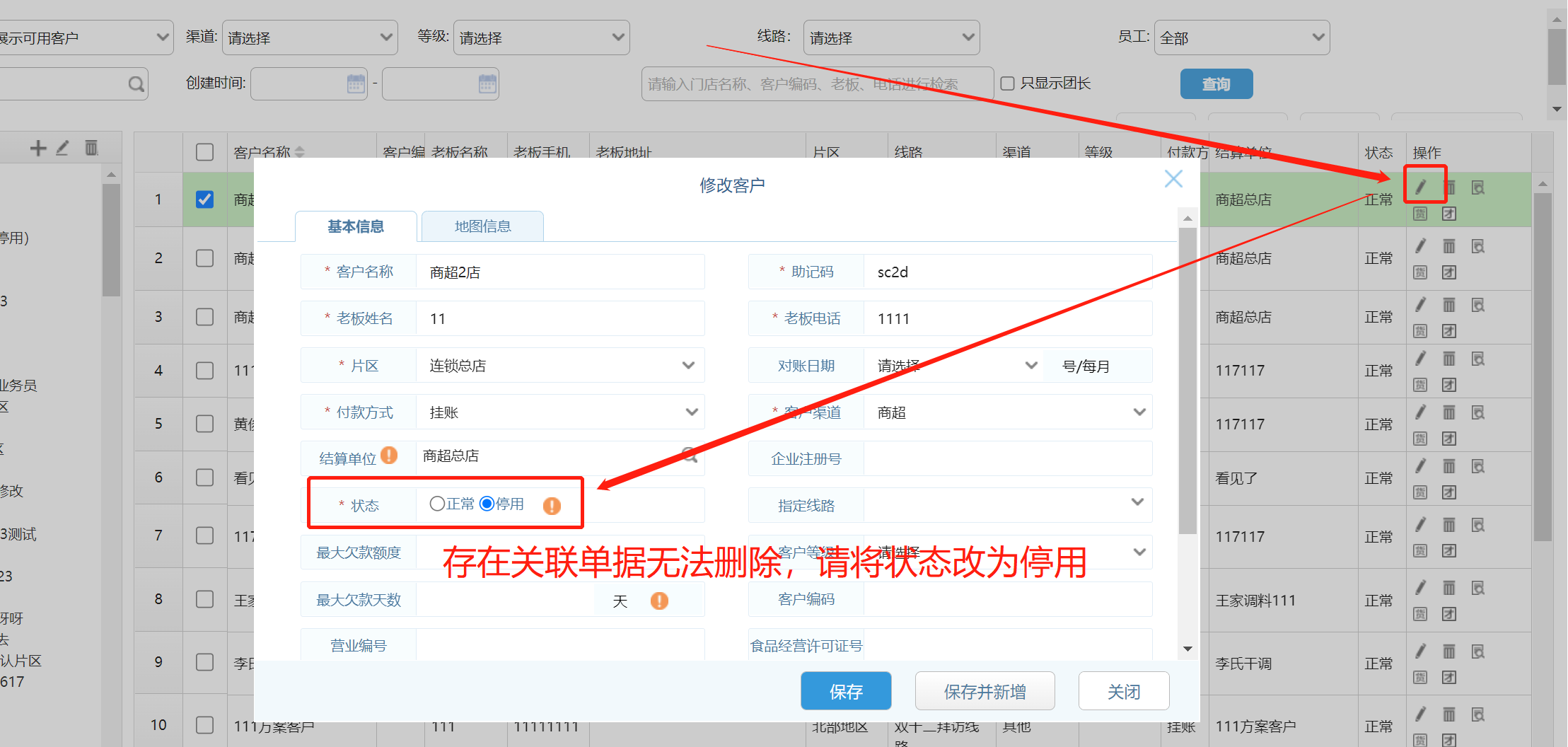Image resolution: width=1568 pixels, height=747 pixels.
Task: Click the 客户编码 input field
Action: pos(1008,598)
